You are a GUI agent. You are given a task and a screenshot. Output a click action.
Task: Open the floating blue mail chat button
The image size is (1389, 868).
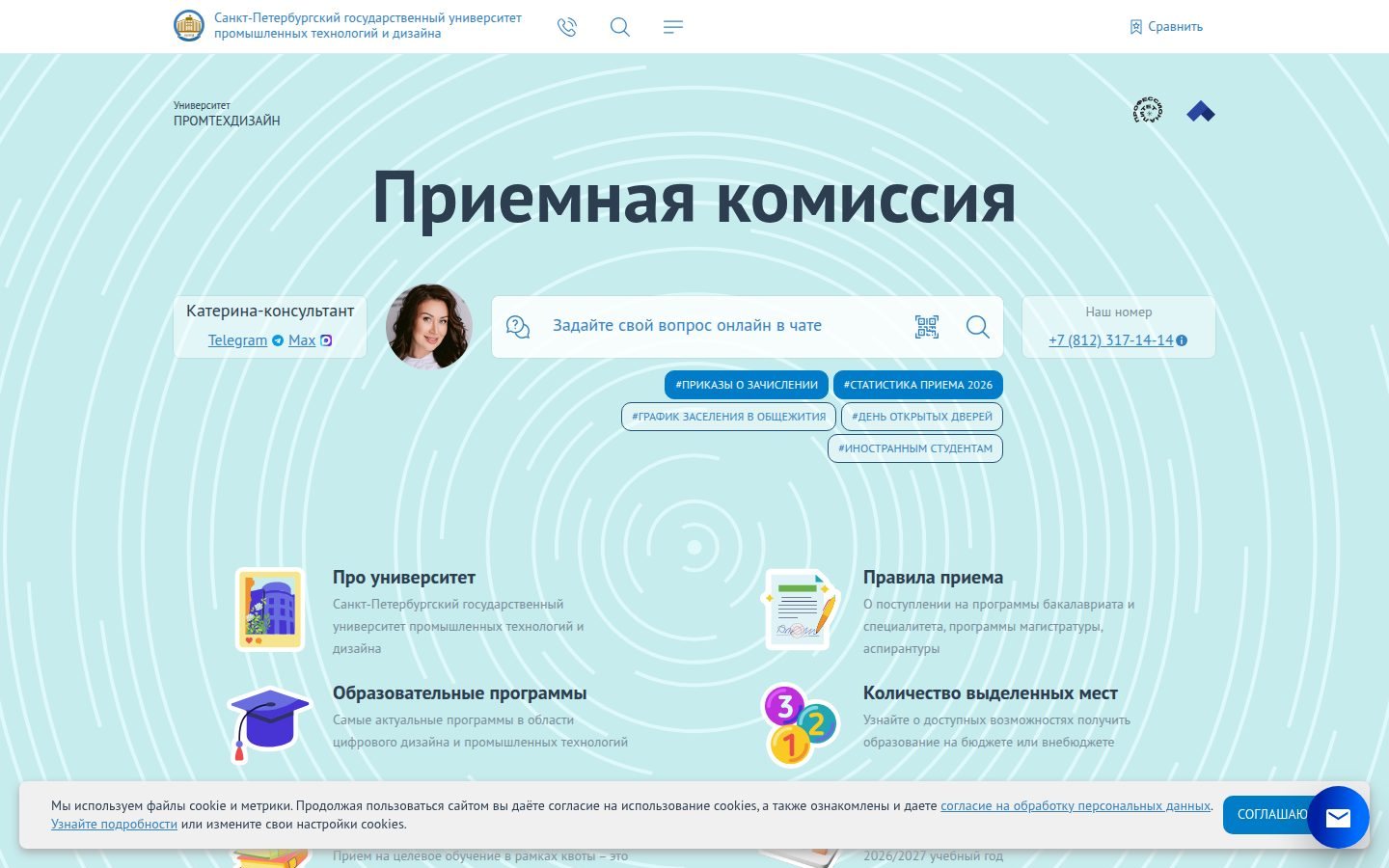tap(1338, 818)
